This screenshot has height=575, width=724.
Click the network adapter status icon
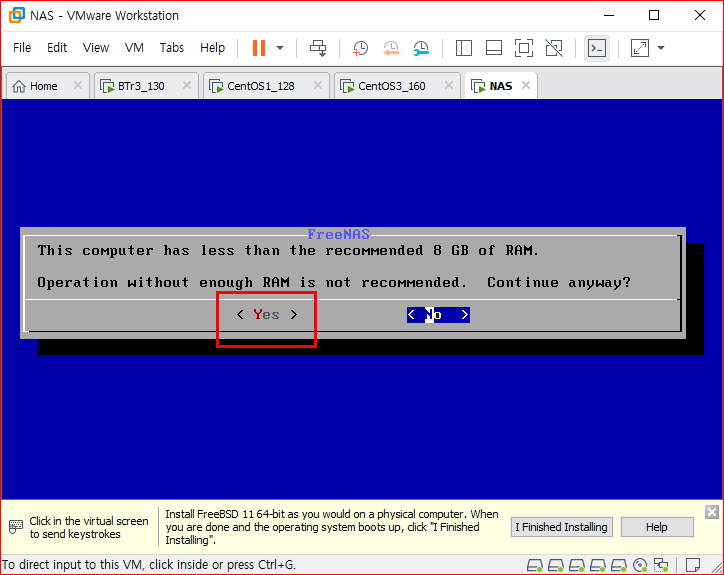(661, 565)
